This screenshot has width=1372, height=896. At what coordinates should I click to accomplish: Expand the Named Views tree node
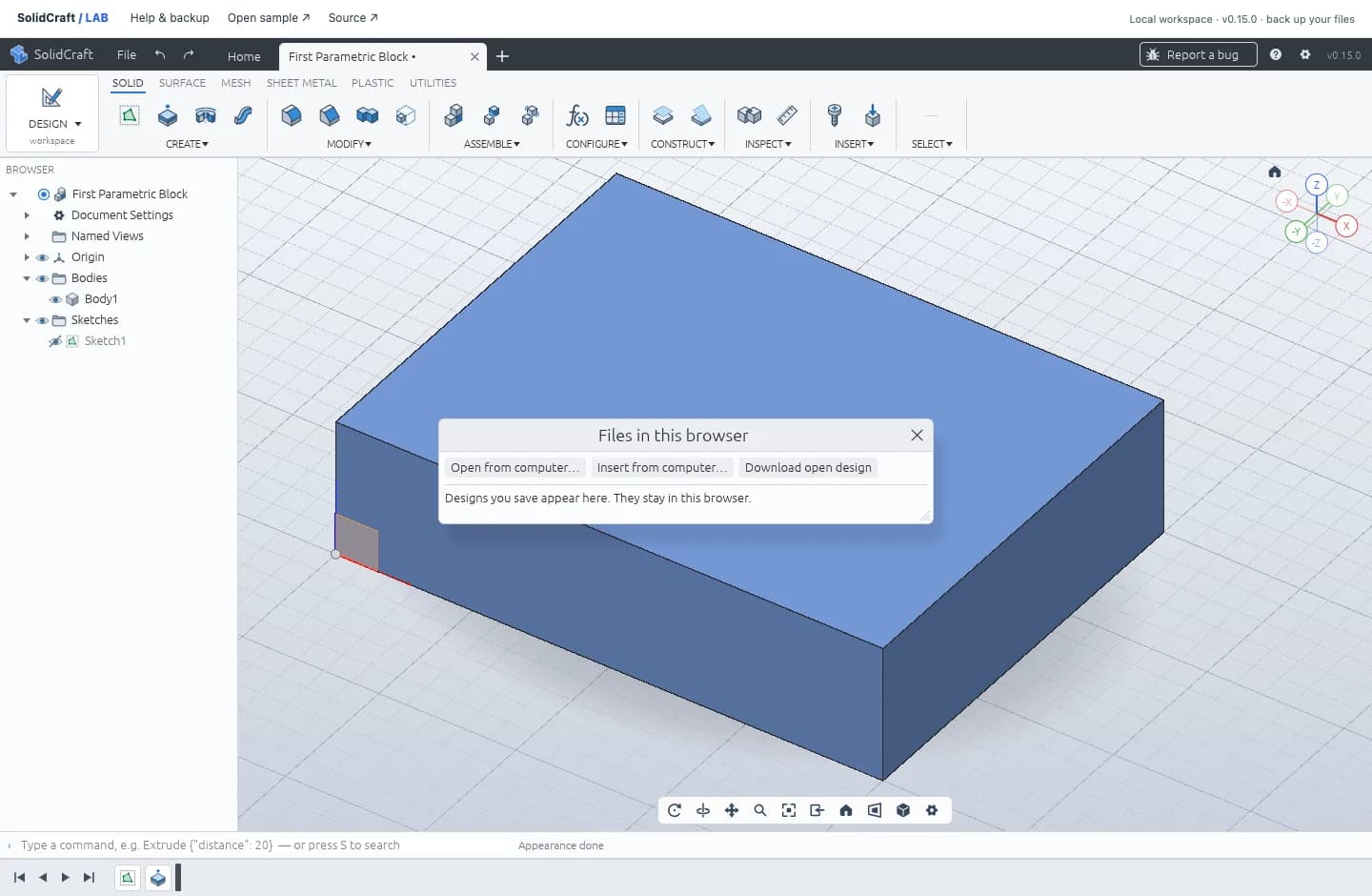[x=27, y=236]
